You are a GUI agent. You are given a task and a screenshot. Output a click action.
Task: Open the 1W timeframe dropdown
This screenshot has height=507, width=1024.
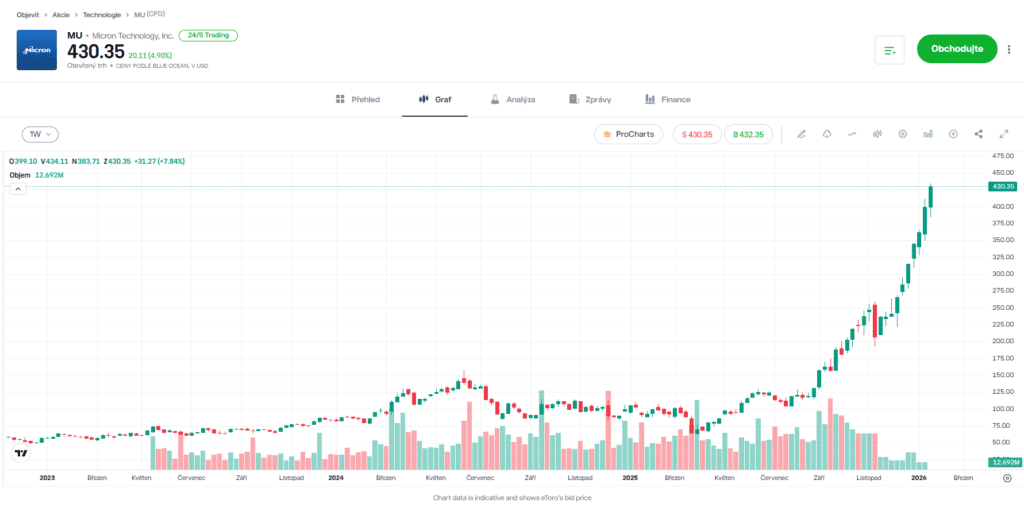tap(41, 134)
